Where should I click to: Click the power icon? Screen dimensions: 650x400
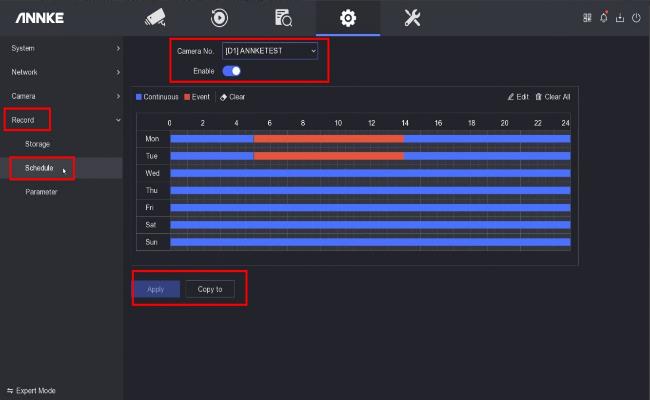coord(636,17)
